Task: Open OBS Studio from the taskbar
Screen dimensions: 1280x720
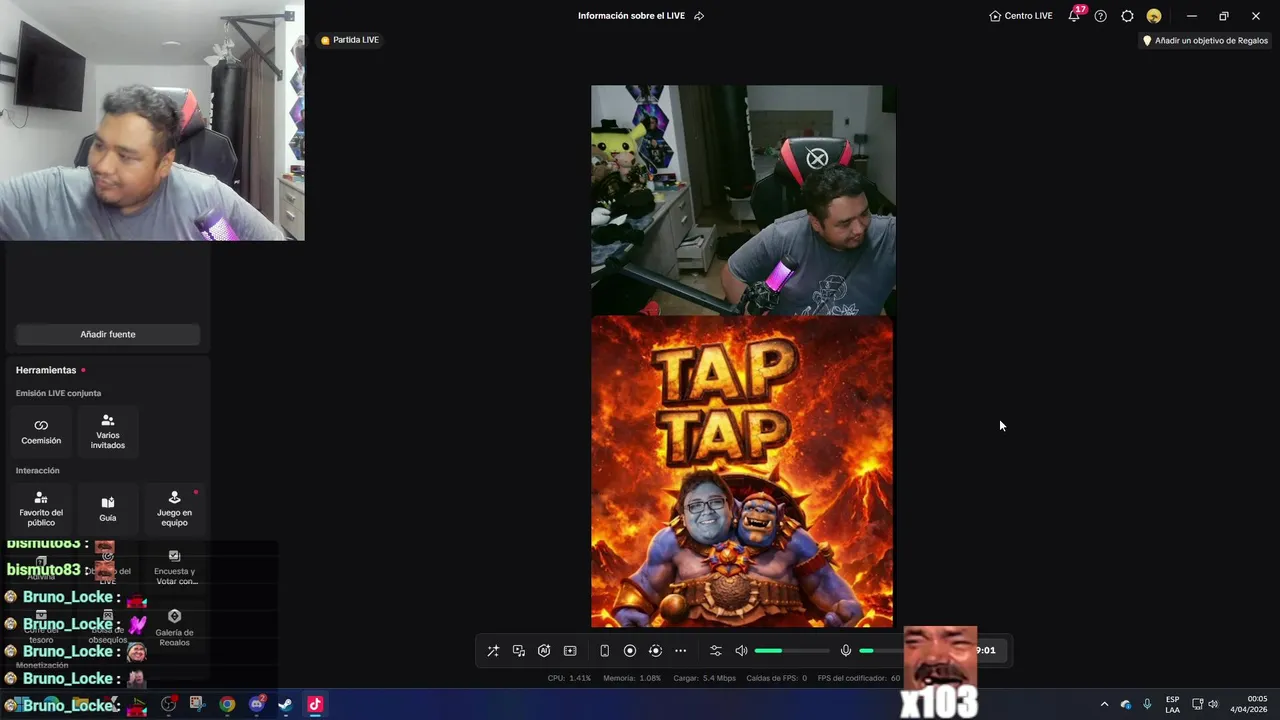Action: [x=169, y=704]
